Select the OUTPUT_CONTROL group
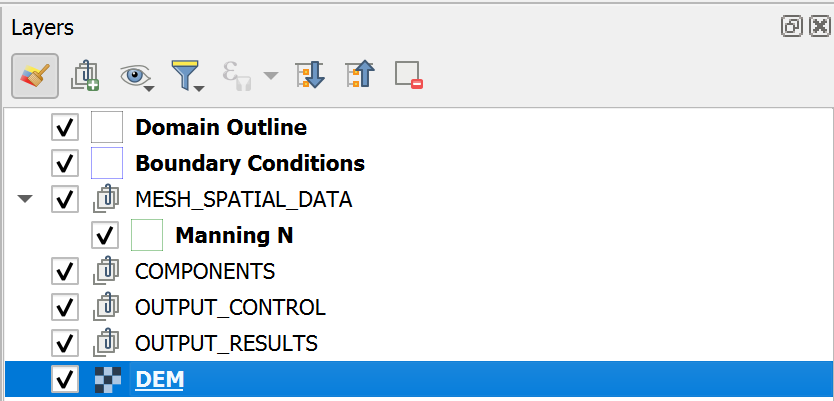 pos(230,307)
